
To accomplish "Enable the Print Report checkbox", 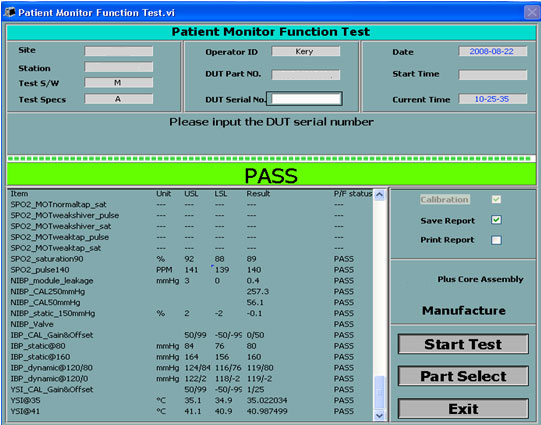I will click(x=496, y=240).
